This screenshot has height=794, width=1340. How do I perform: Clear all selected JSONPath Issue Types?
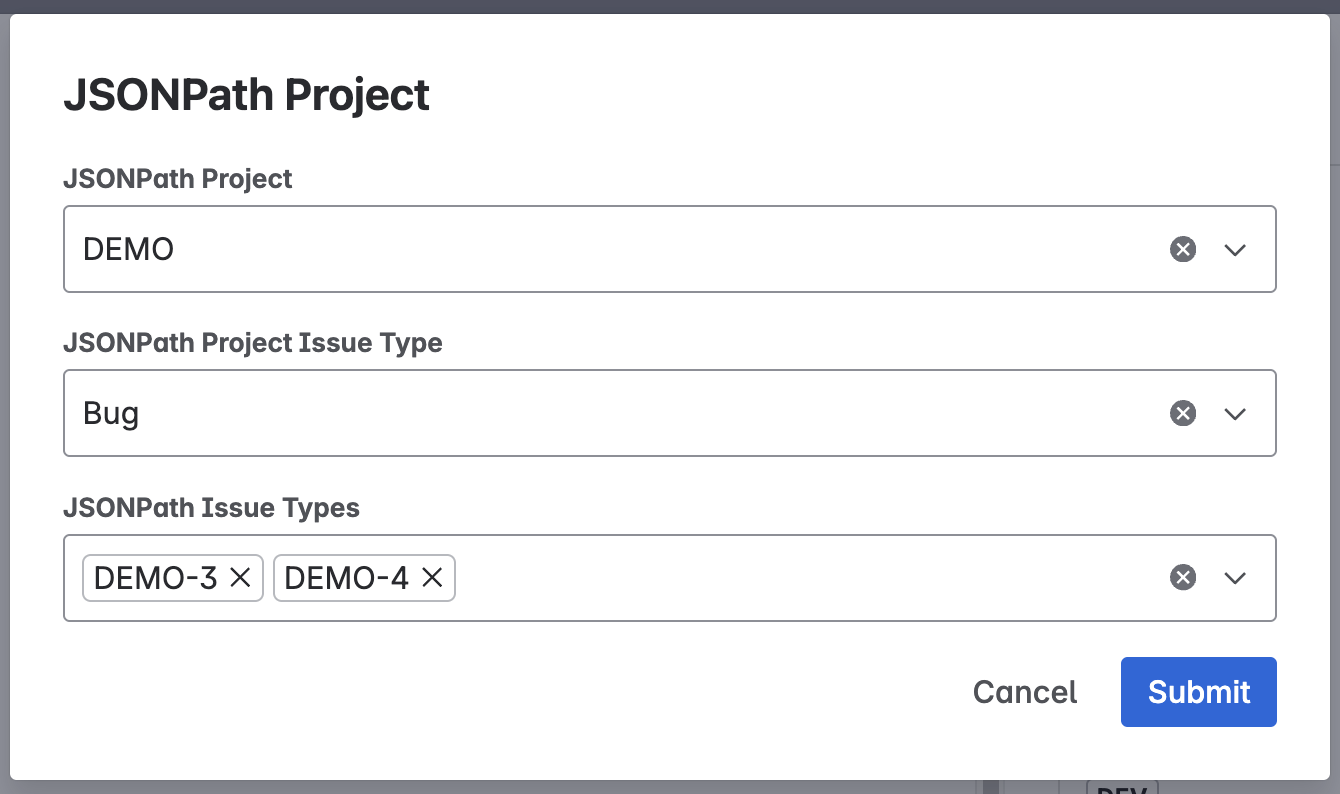1183,578
